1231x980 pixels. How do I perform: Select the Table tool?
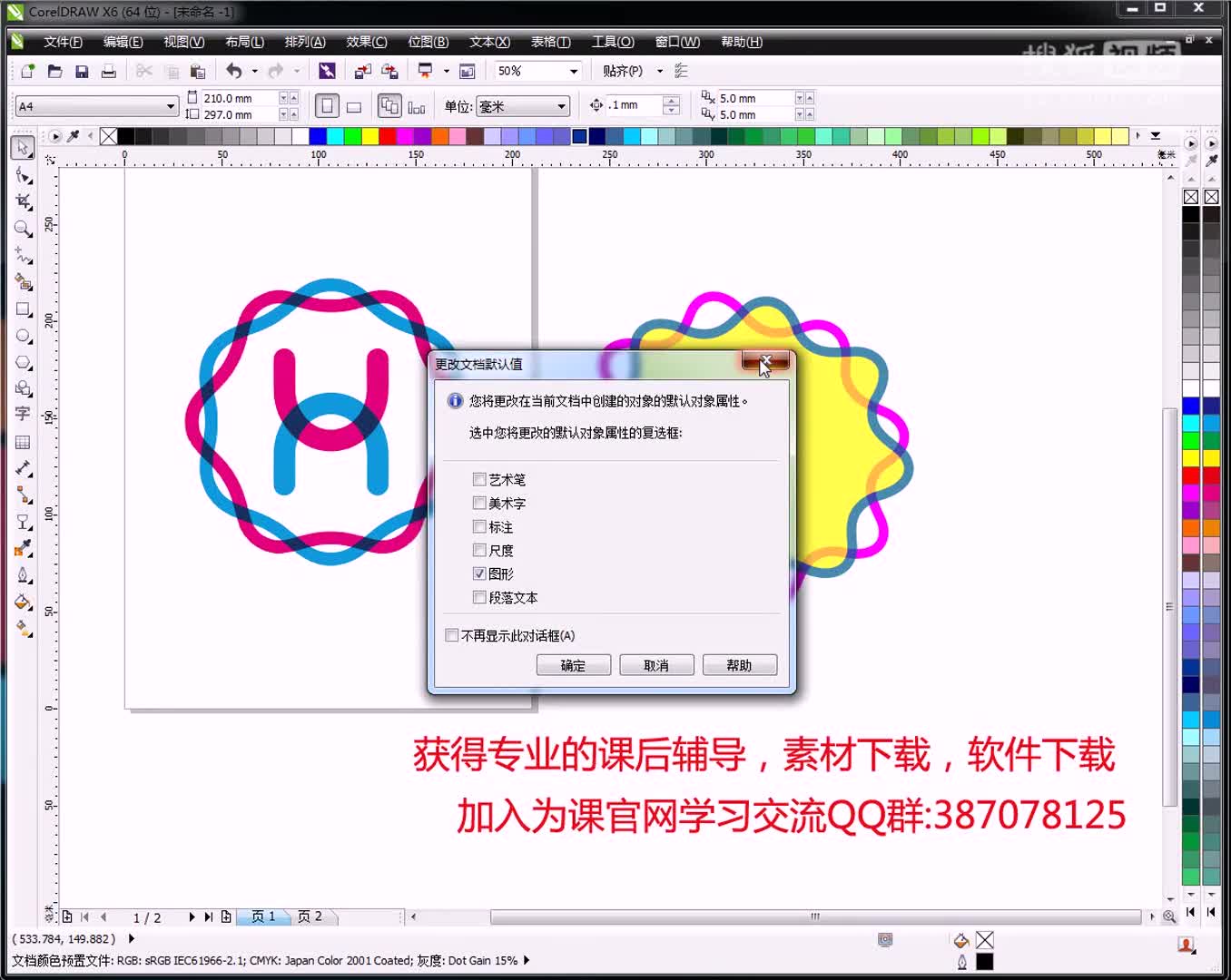[x=23, y=442]
